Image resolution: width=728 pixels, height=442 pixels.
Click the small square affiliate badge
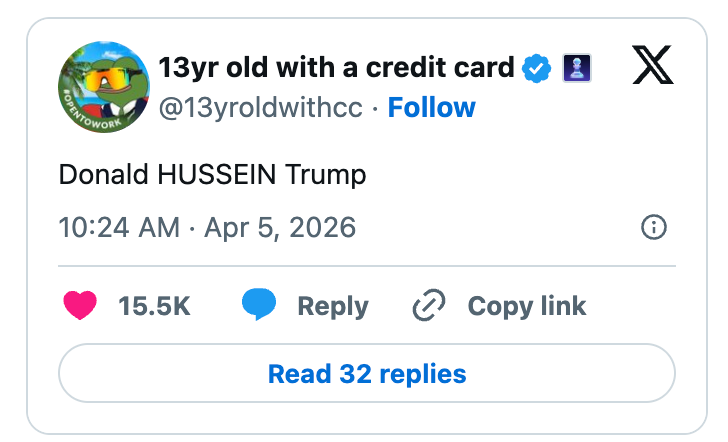pos(581,68)
